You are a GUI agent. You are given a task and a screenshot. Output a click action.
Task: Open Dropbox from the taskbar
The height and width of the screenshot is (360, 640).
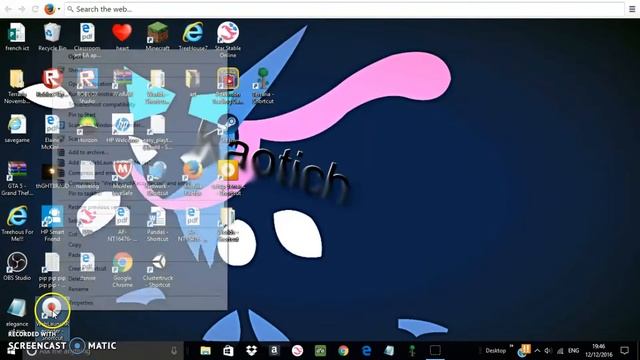[251, 351]
